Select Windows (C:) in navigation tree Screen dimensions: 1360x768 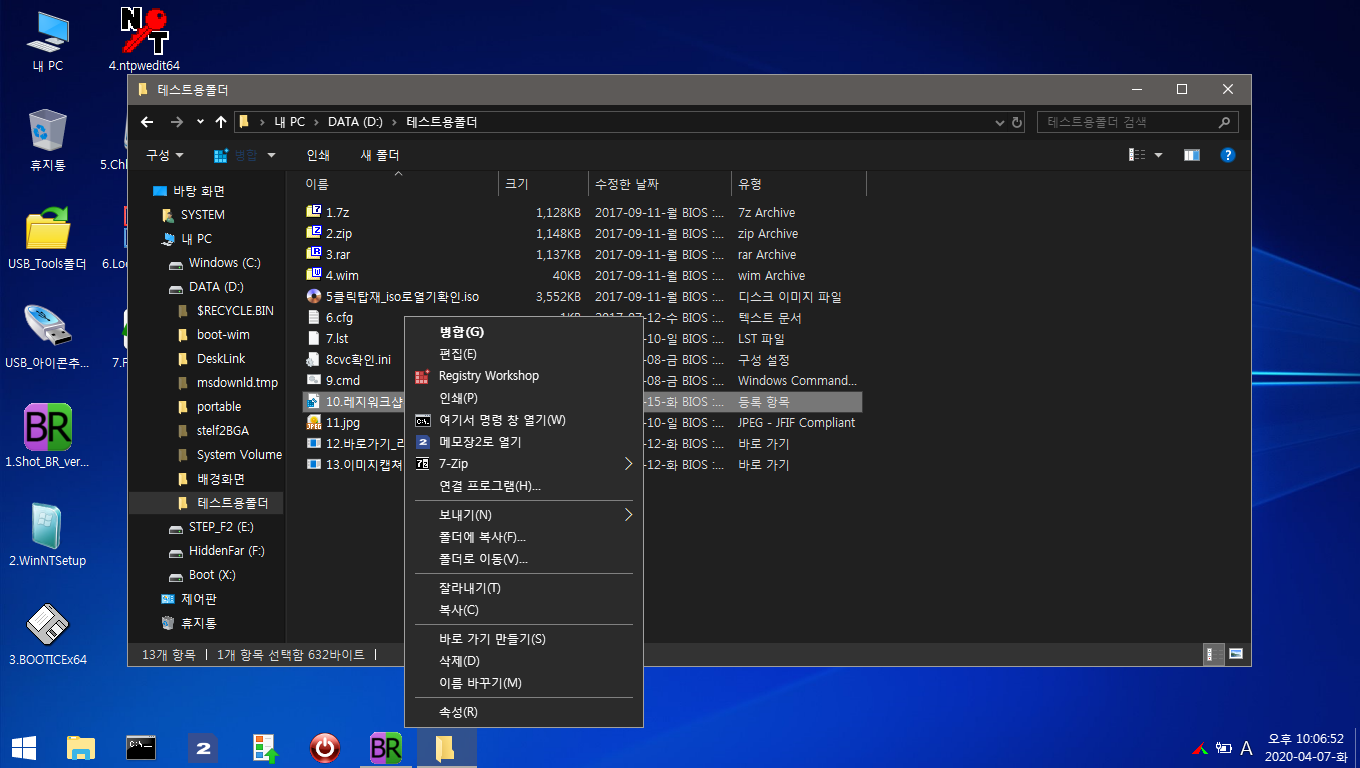224,263
